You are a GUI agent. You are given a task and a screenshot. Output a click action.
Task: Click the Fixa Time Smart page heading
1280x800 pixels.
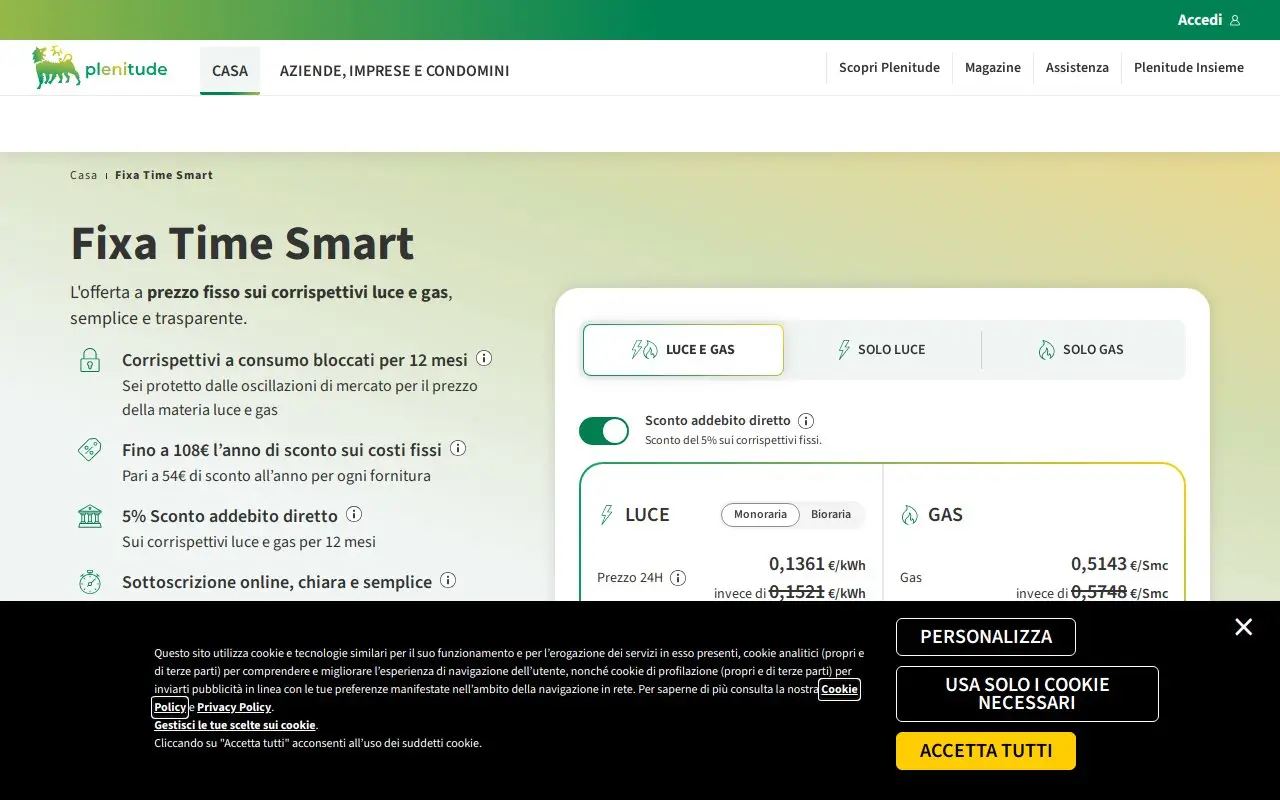coord(242,243)
